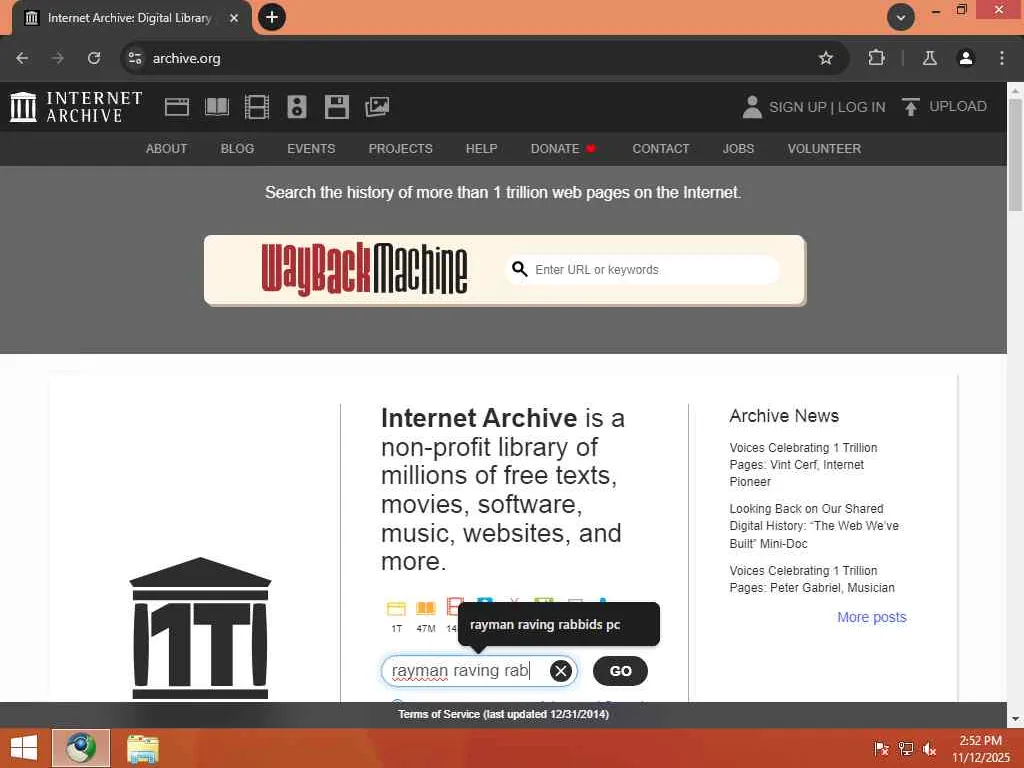Open the Video (film strip) icon in the top bar

click(x=257, y=107)
